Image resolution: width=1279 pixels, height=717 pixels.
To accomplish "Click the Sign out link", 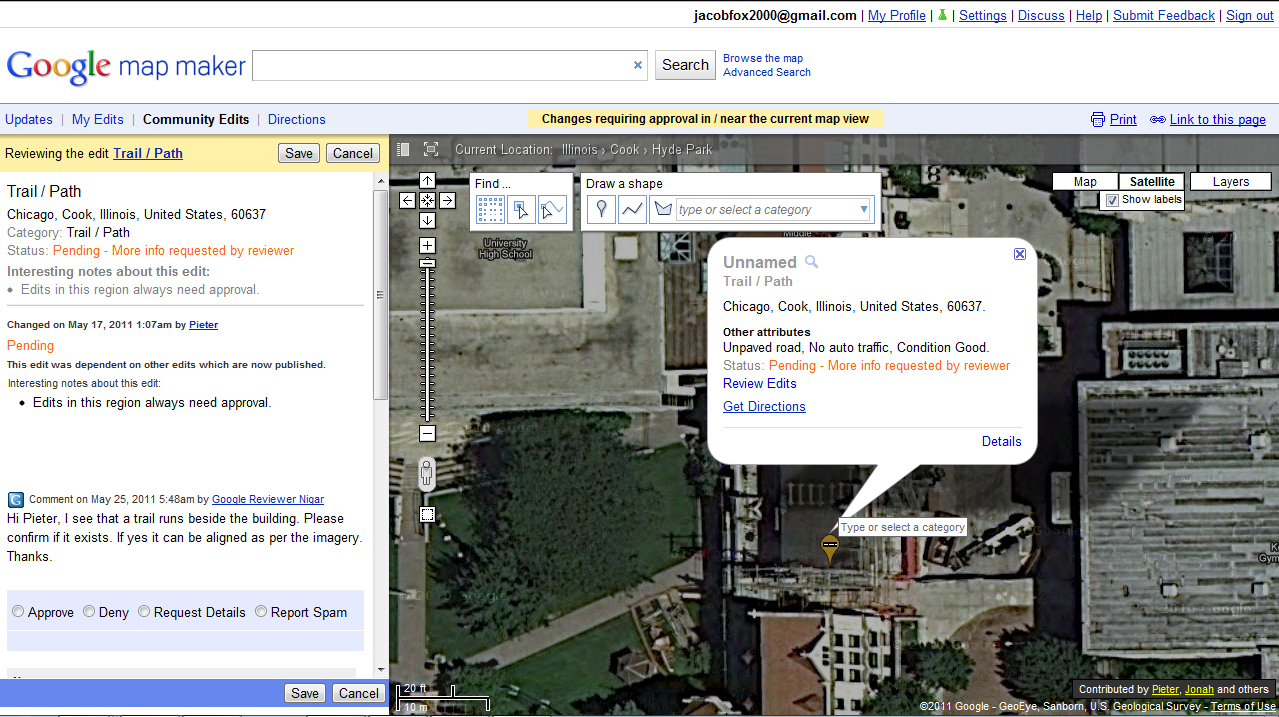I will 1250,15.
